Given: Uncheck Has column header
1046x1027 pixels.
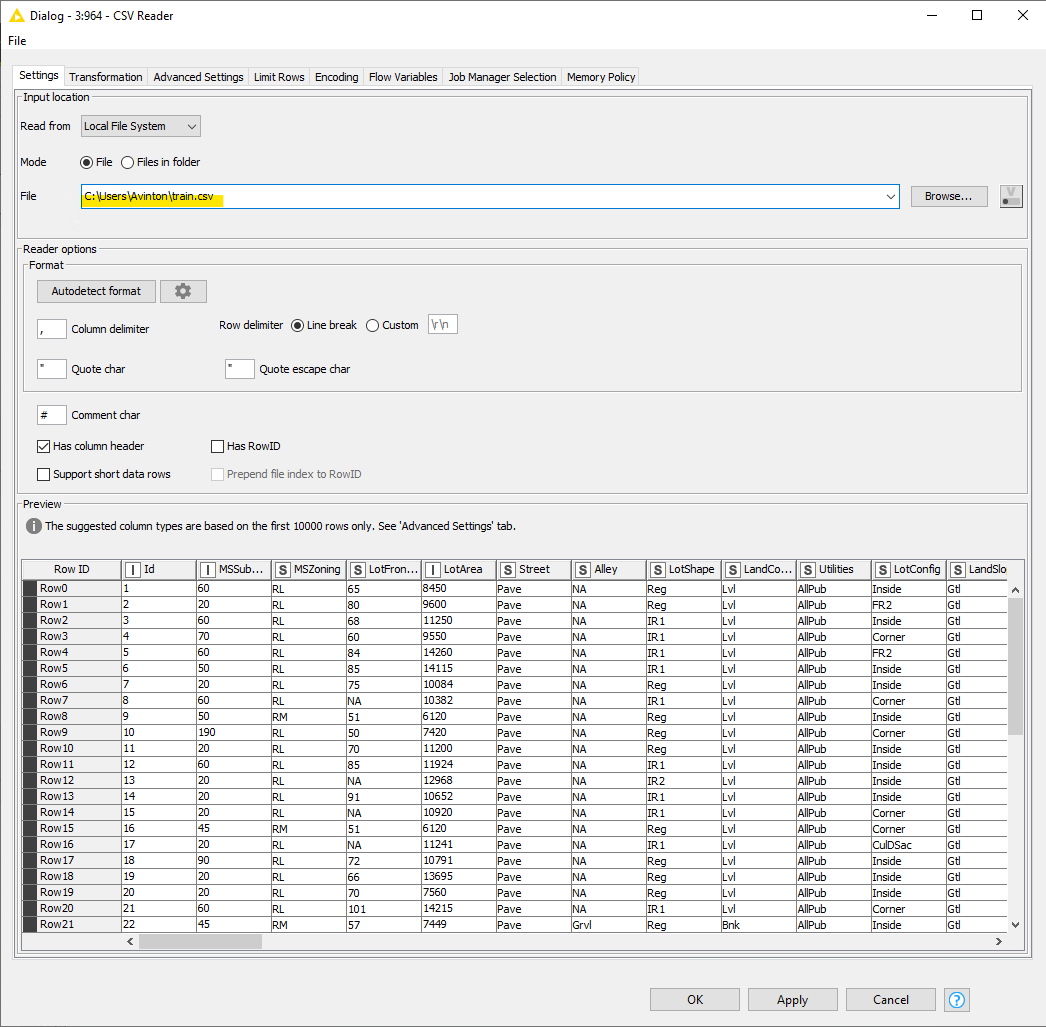Looking at the screenshot, I should pyautogui.click(x=43, y=446).
